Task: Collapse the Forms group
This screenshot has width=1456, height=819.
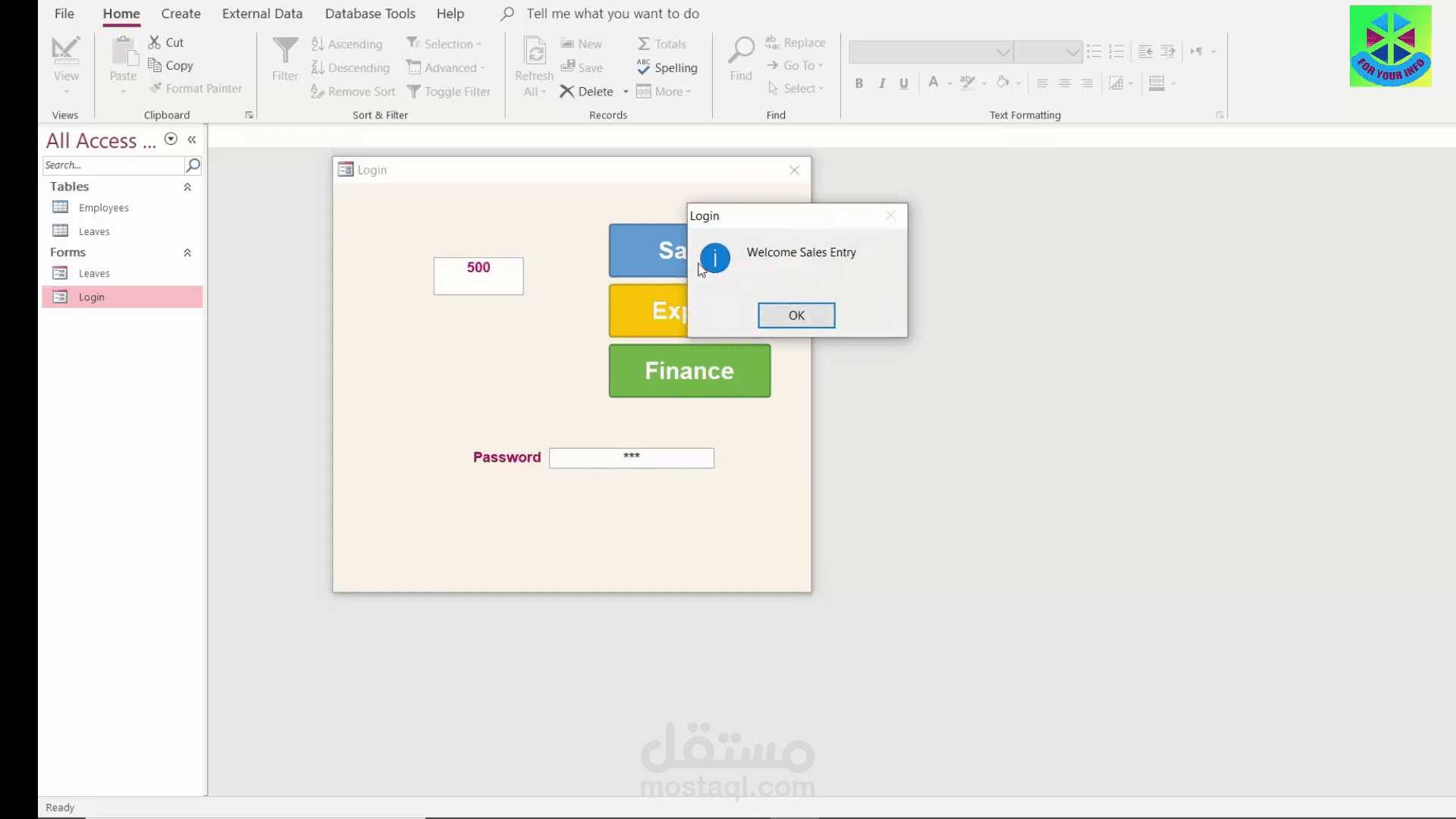Action: pos(187,253)
